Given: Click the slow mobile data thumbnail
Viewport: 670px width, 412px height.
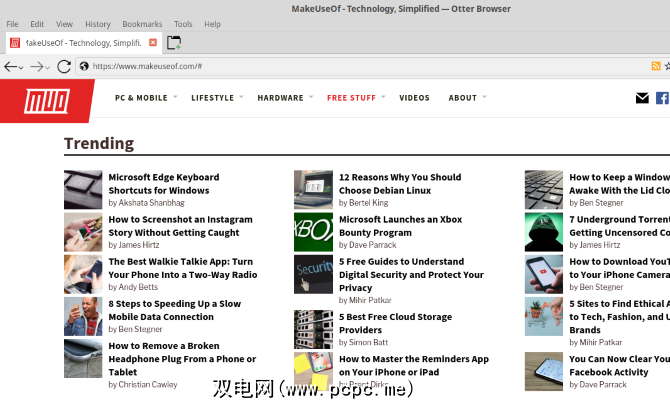Looking at the screenshot, I should point(83,316).
